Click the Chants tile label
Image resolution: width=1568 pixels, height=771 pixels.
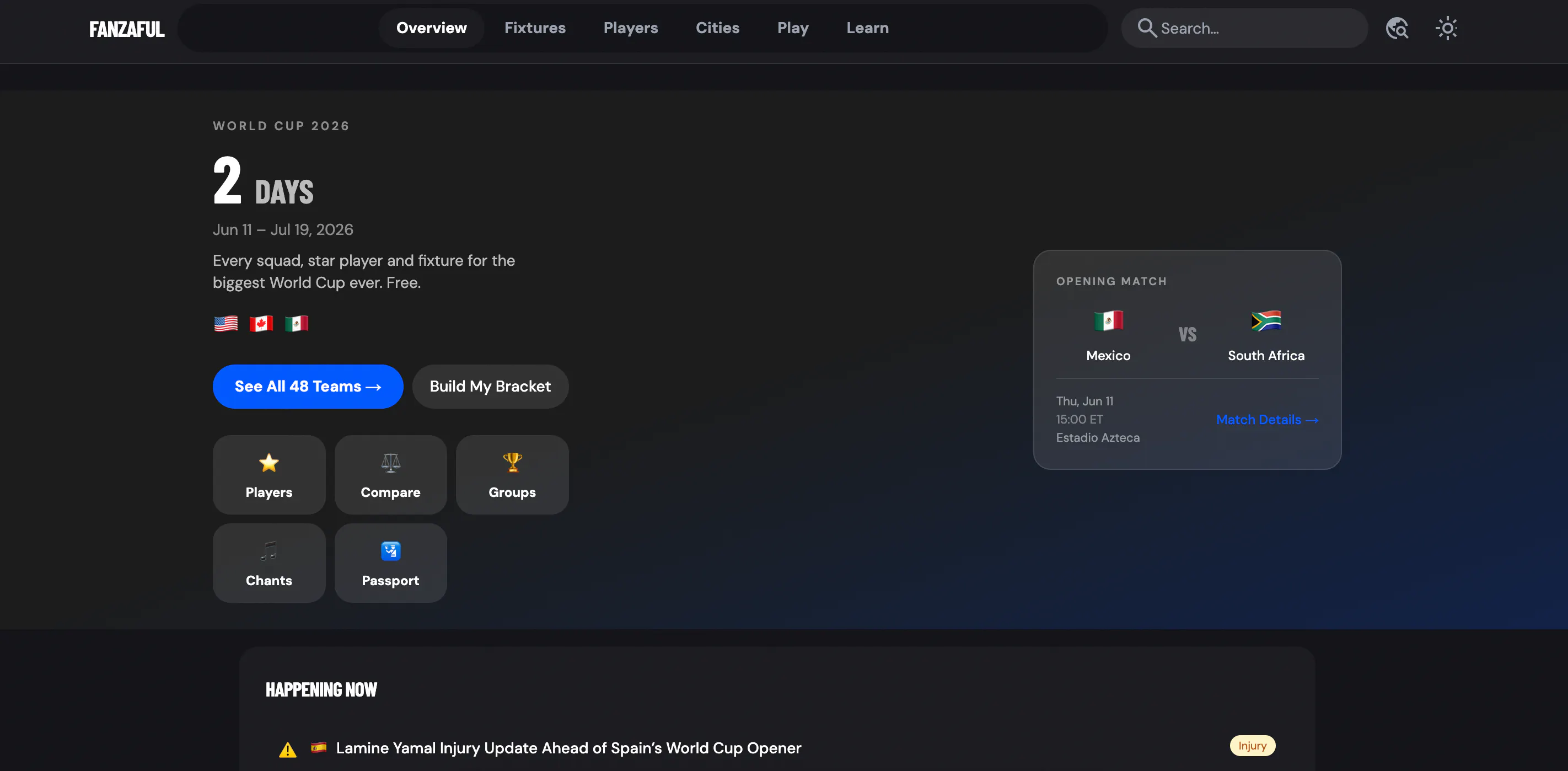(x=269, y=580)
